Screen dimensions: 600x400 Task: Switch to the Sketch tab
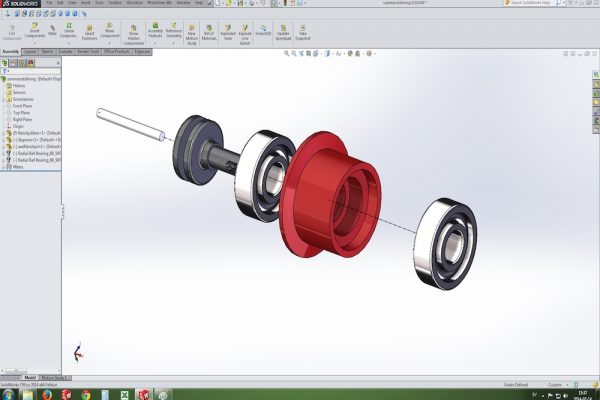tap(48, 51)
